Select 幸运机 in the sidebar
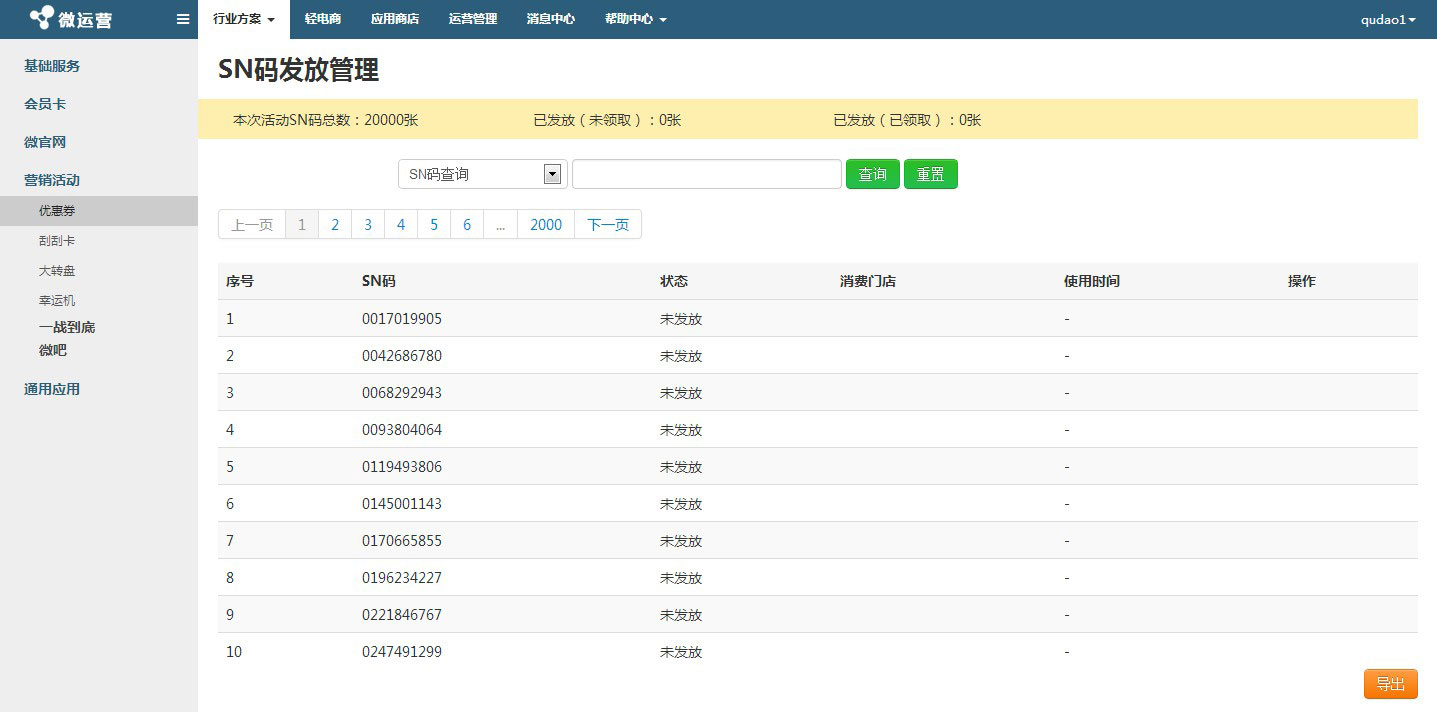The image size is (1437, 712). (x=57, y=300)
